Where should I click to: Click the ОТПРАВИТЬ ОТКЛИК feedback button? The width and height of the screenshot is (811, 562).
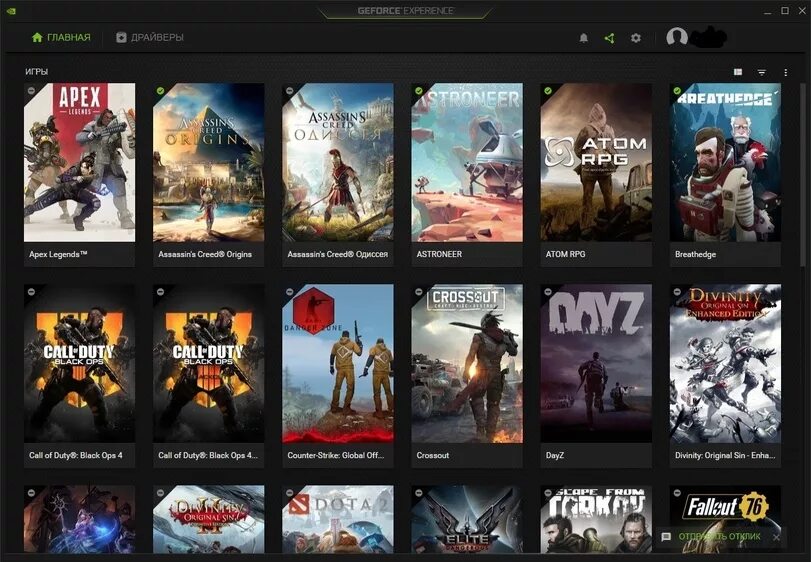tap(719, 537)
